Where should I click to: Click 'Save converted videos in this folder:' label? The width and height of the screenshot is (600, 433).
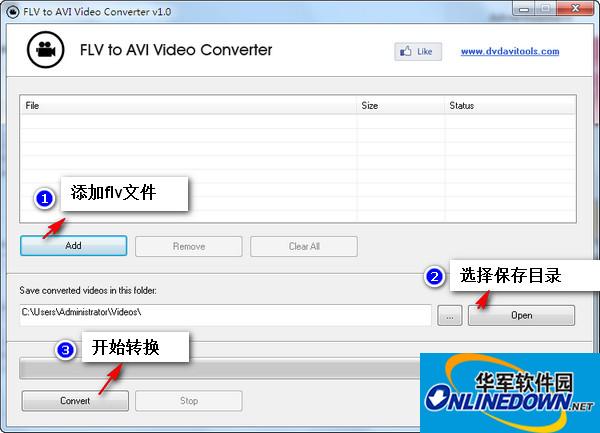[x=88, y=291]
